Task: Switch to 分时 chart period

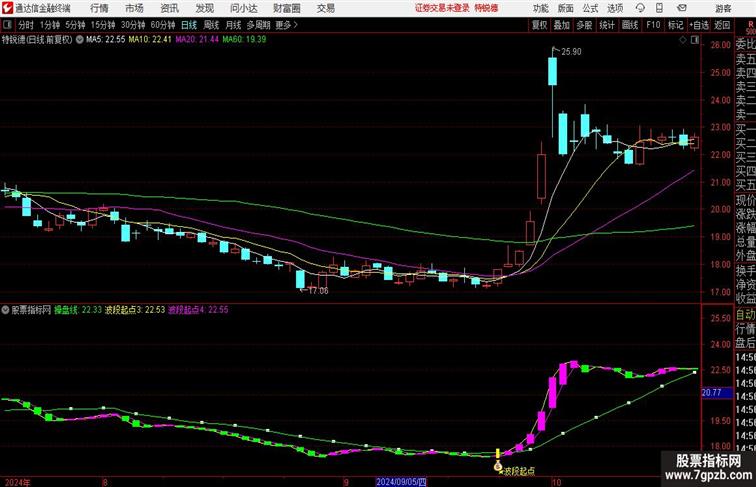Action: click(26, 25)
